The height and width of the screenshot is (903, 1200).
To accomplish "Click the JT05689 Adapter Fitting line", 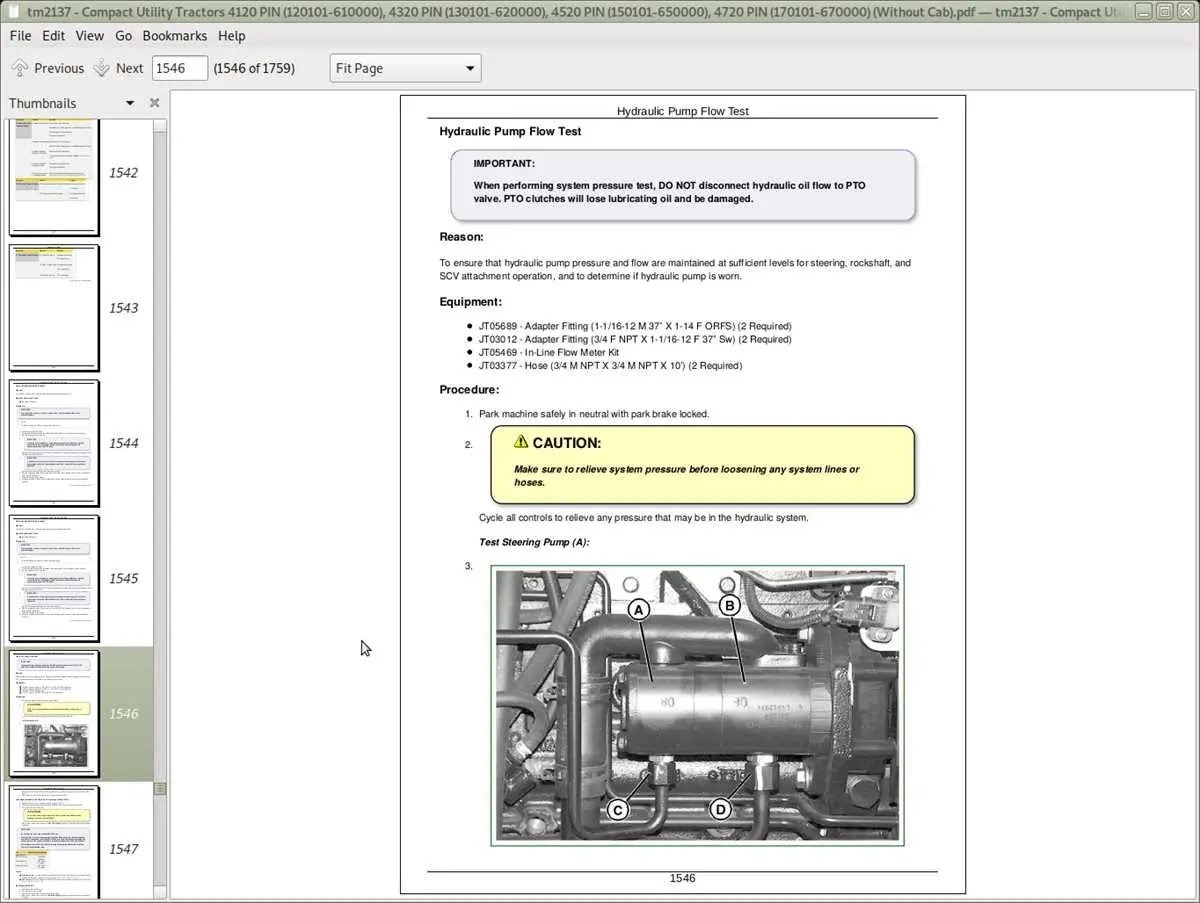I will pos(634,326).
